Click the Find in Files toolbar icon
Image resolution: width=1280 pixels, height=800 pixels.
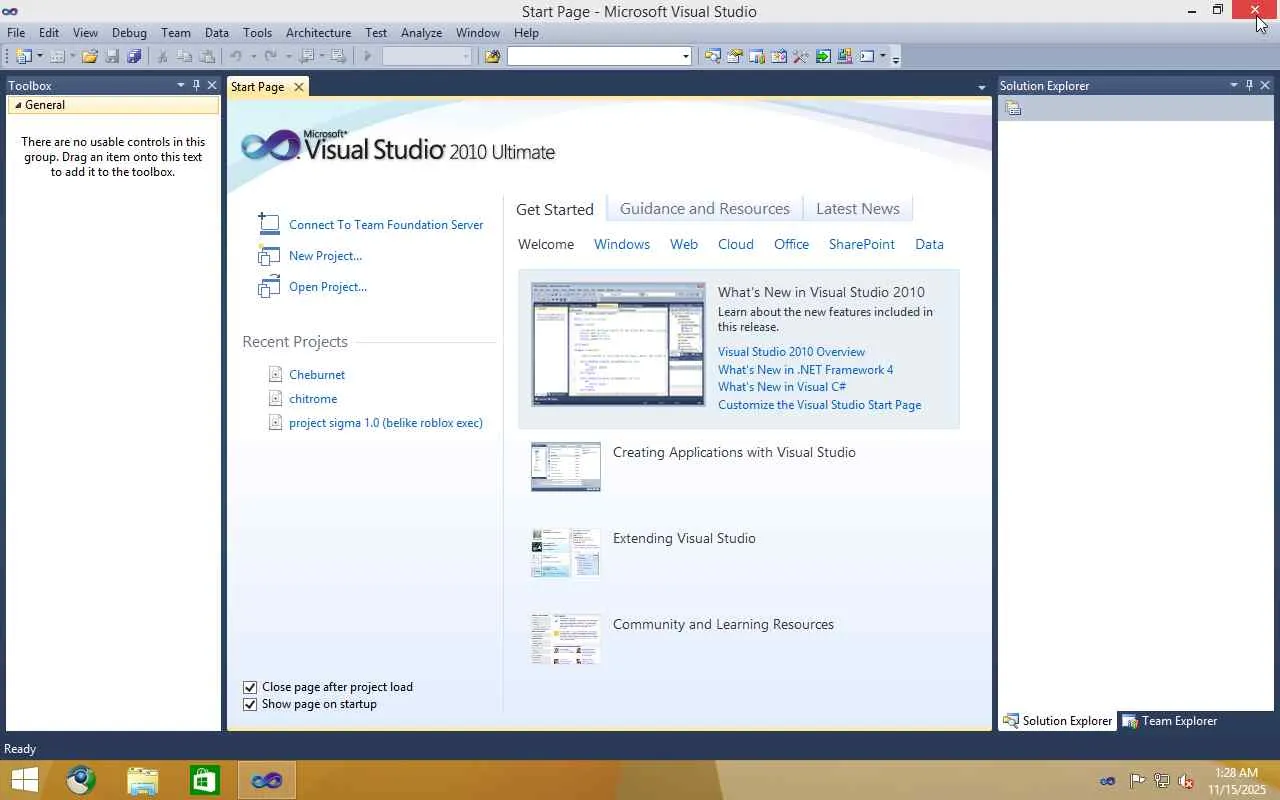(x=492, y=57)
